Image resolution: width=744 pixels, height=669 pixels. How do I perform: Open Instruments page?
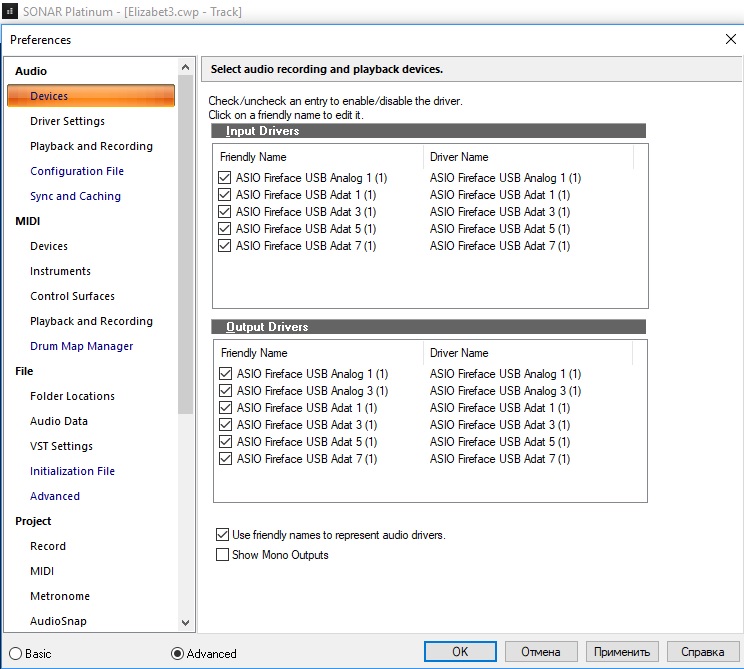click(x=60, y=271)
